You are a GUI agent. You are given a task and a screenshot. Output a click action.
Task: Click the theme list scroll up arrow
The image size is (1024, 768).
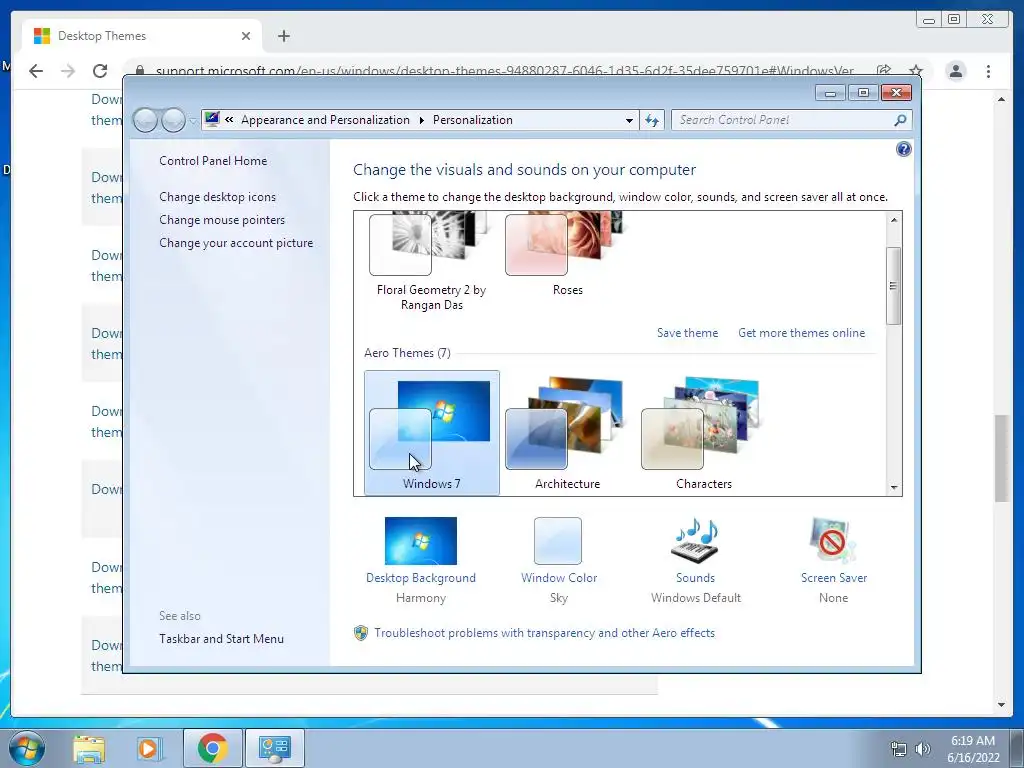894,220
